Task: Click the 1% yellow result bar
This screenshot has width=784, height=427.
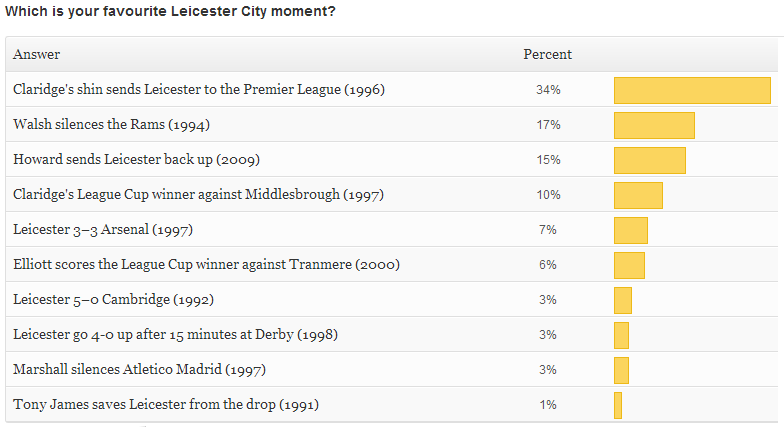Action: 618,406
